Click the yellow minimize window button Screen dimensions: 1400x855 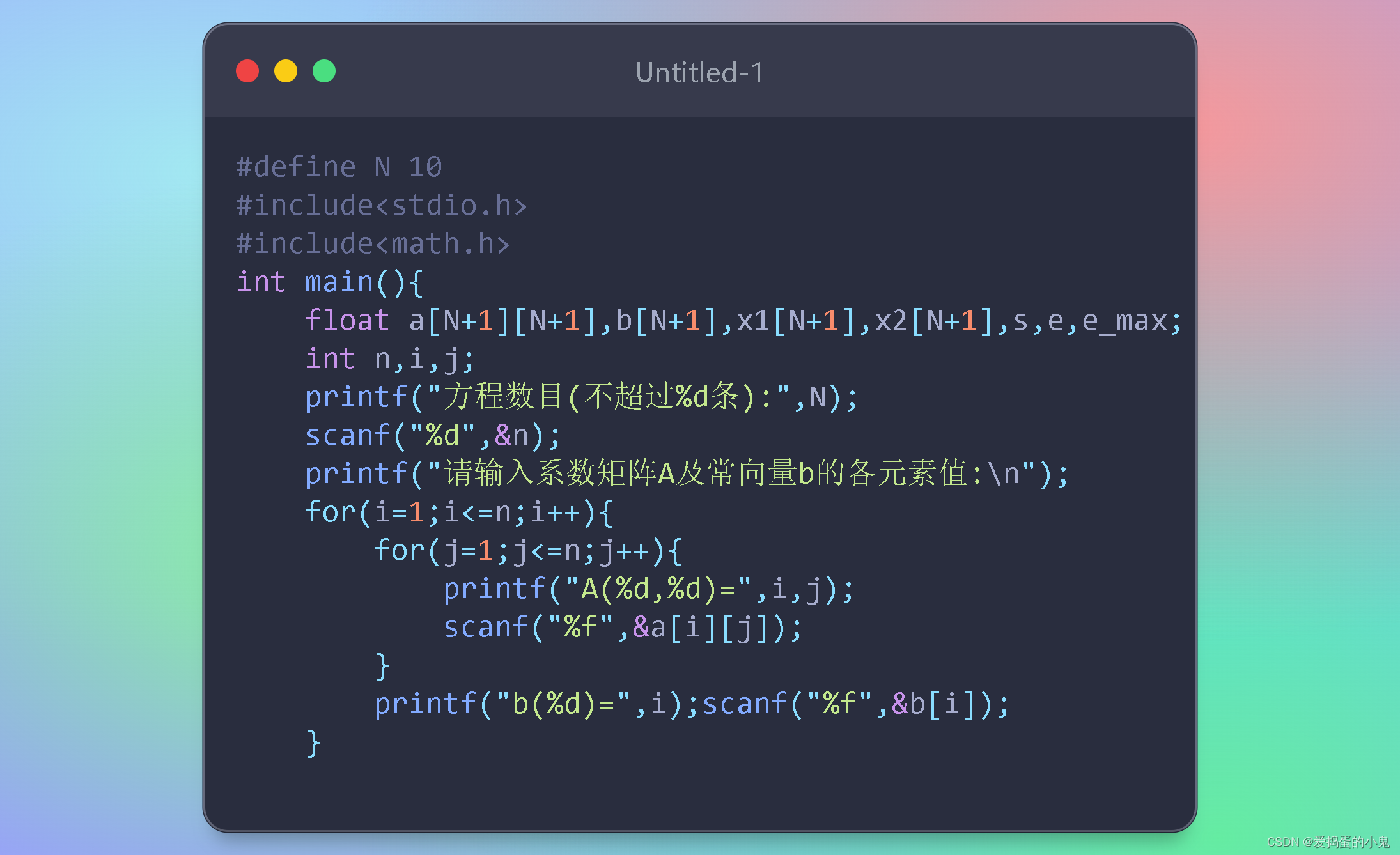pos(286,71)
